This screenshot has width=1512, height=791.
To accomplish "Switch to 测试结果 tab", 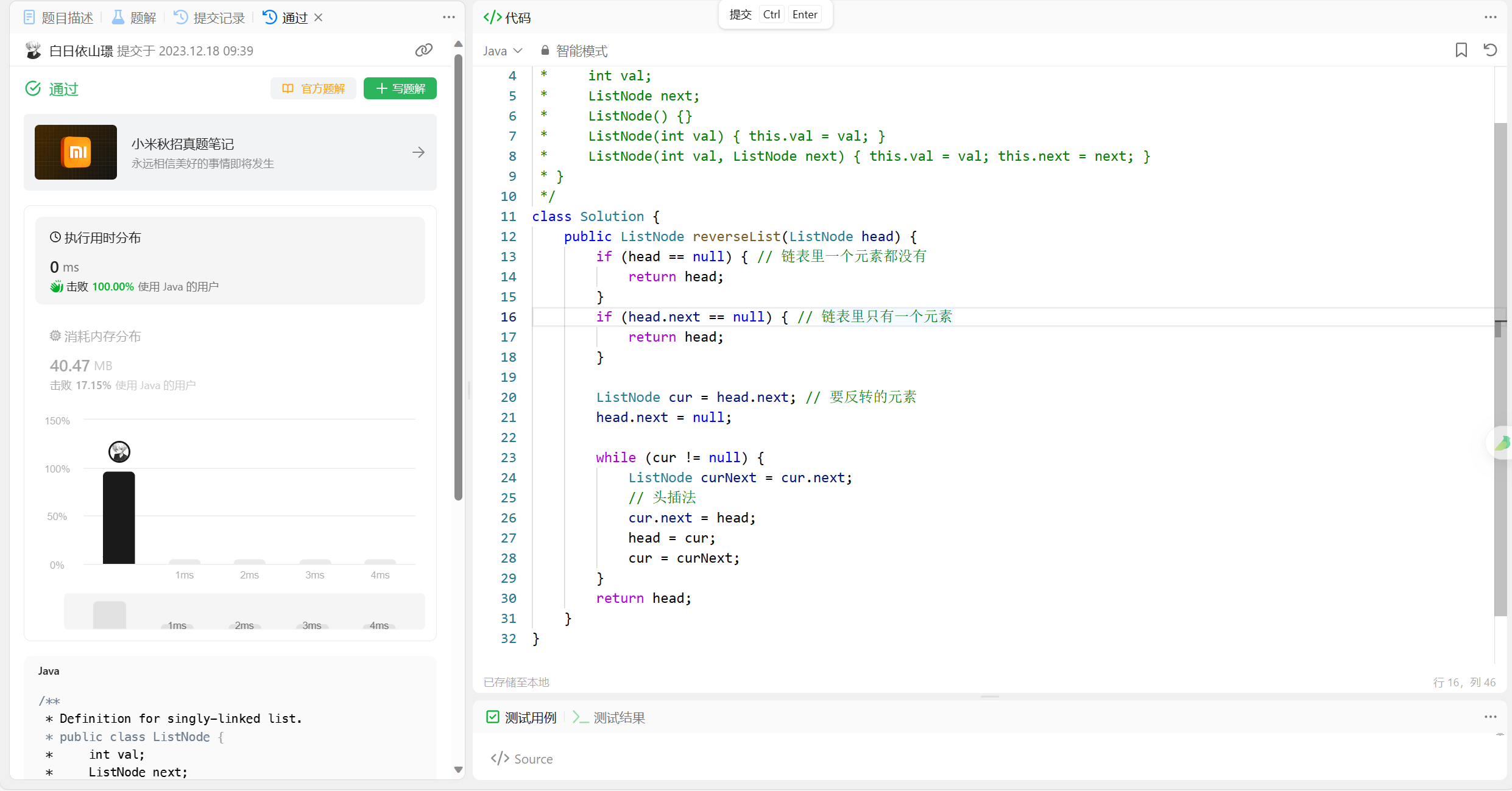I will [x=609, y=718].
